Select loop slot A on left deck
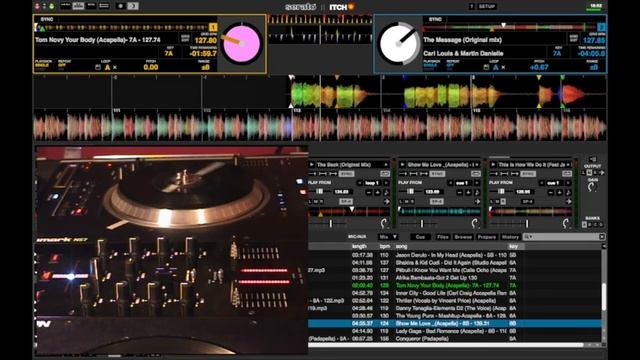 tap(107, 67)
